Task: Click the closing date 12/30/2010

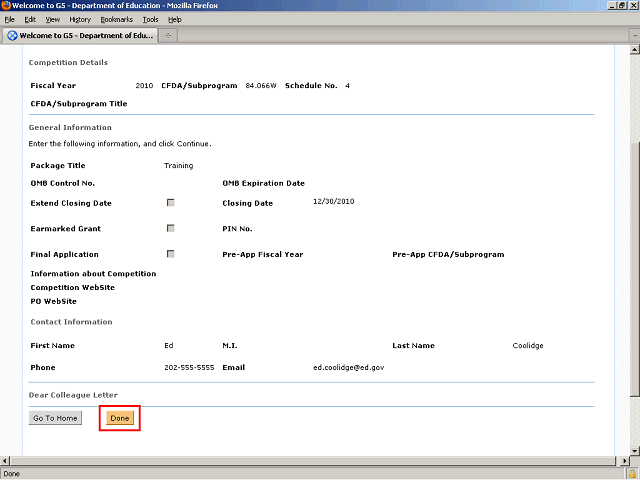Action: (333, 201)
